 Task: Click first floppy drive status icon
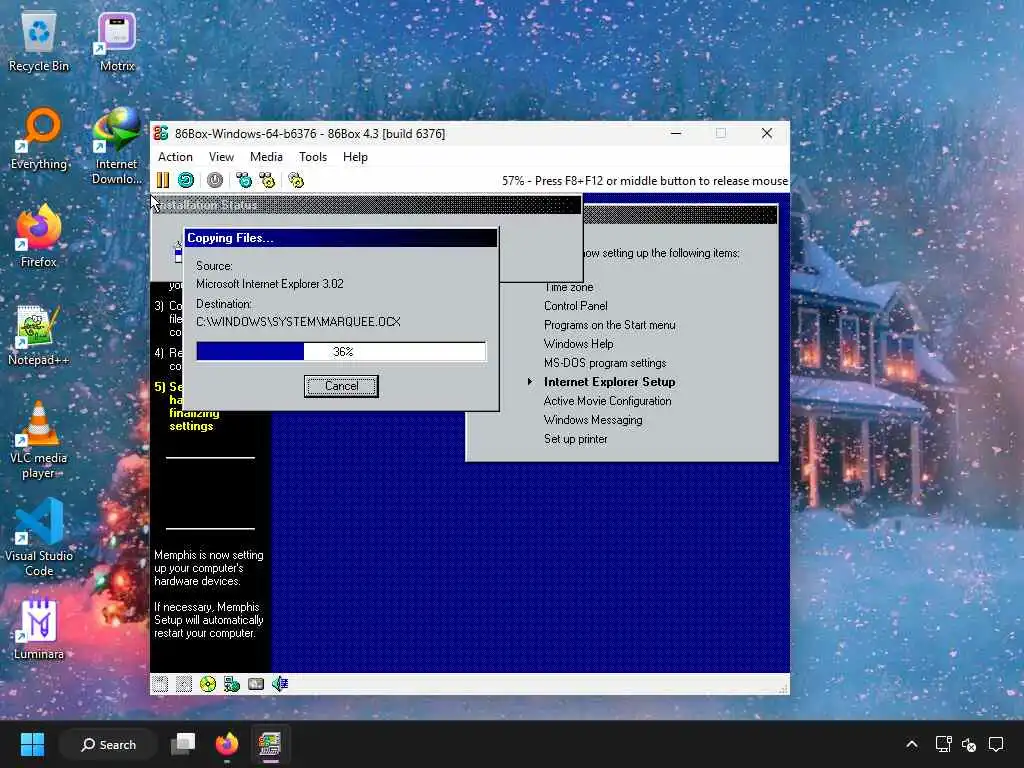coord(160,684)
